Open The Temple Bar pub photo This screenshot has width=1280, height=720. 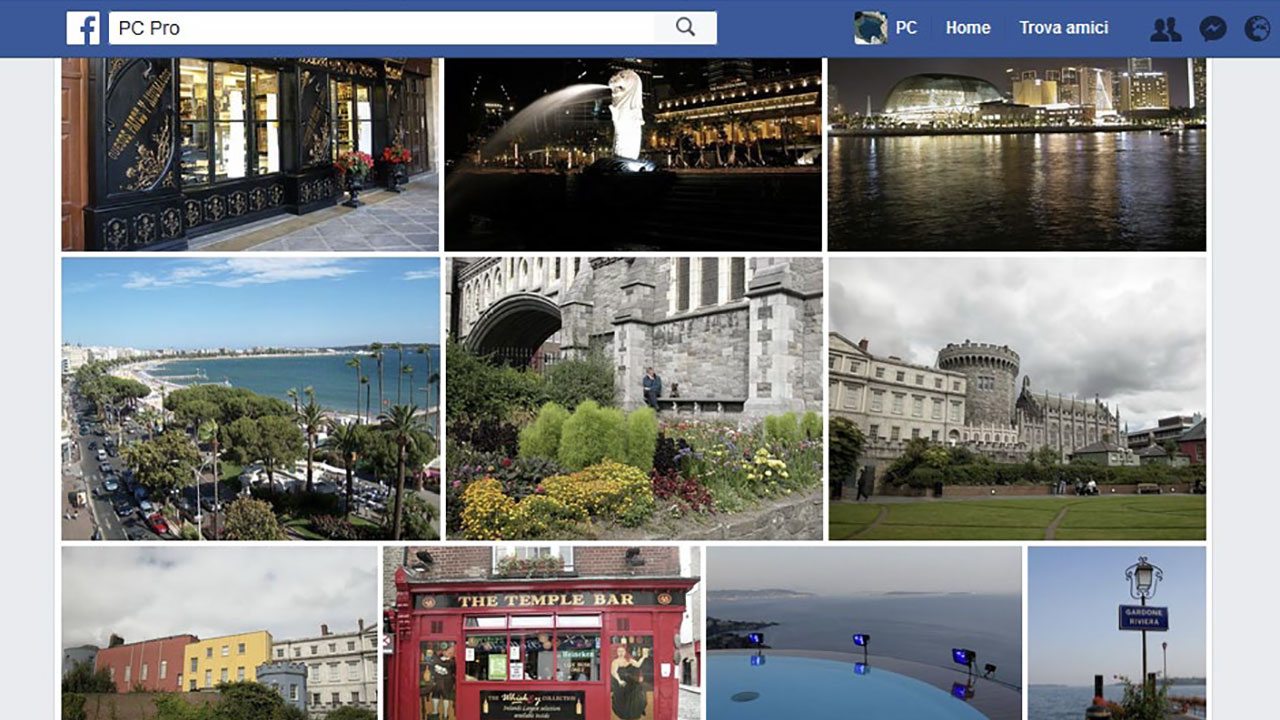click(541, 632)
